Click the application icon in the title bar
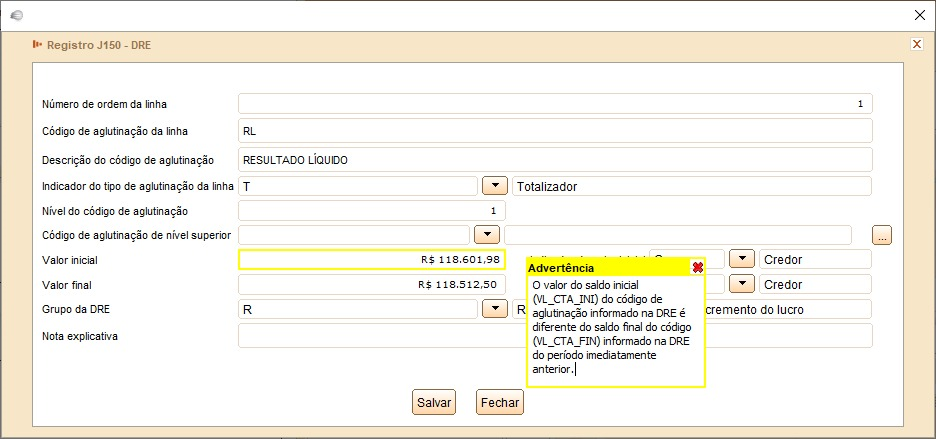This screenshot has height=439, width=936. point(17,16)
